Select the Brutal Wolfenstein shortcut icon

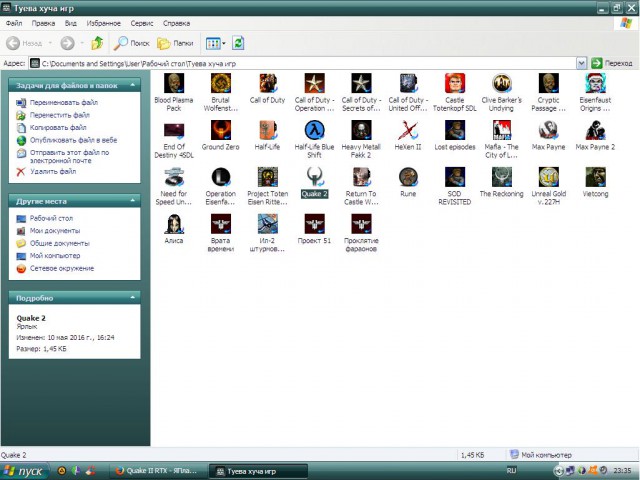221,83
